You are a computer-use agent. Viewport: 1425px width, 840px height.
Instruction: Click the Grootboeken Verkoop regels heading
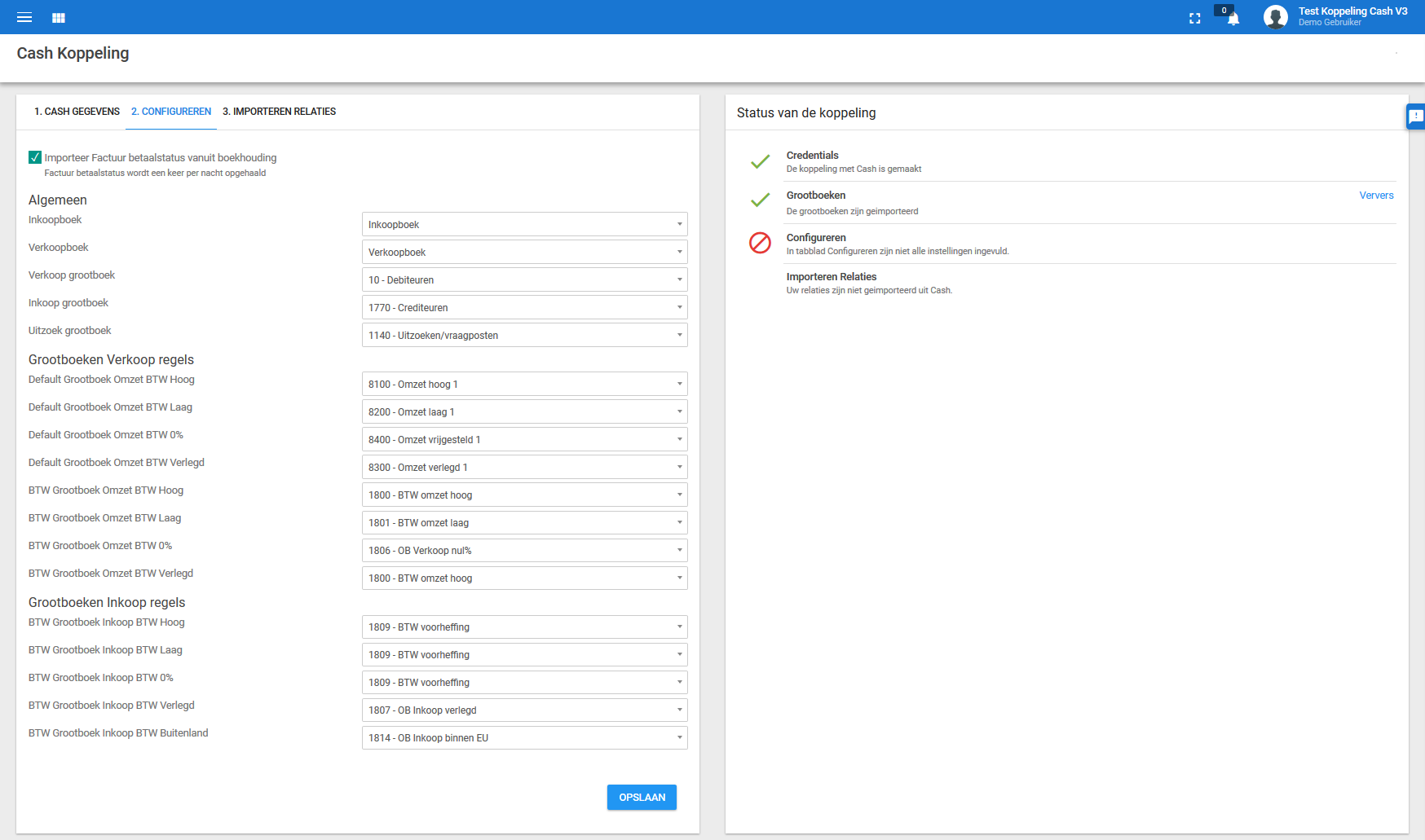pos(111,359)
